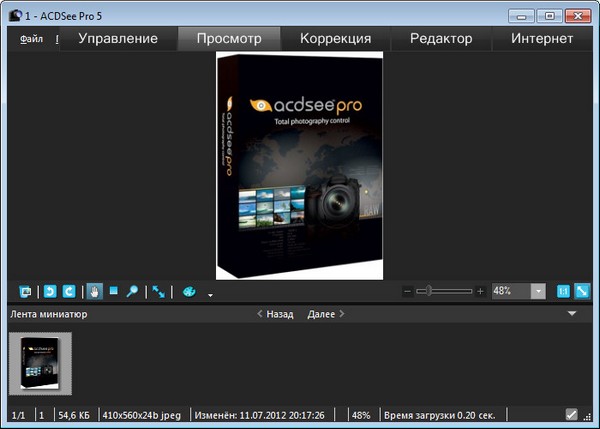The width and height of the screenshot is (600, 429).
Task: Switch to Интернет mode tab
Action: 542,38
